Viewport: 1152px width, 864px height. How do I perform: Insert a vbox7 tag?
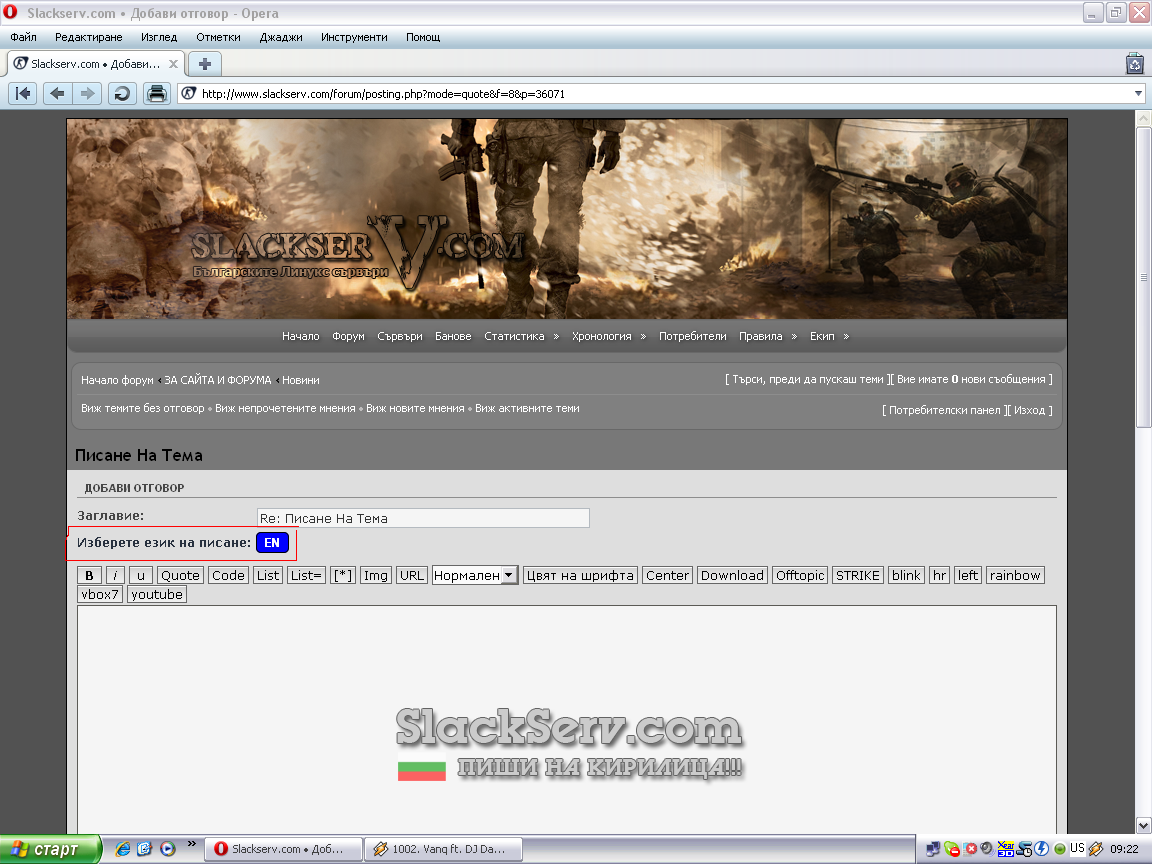tap(100, 594)
